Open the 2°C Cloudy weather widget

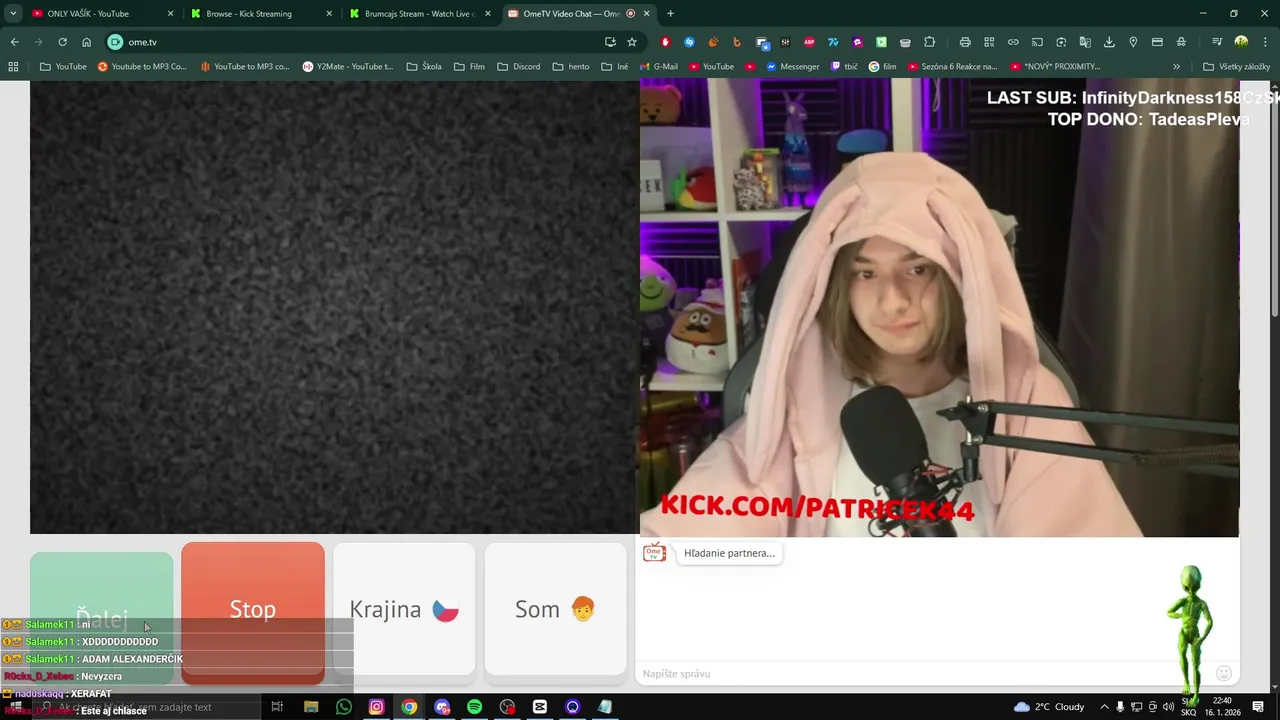[1049, 707]
